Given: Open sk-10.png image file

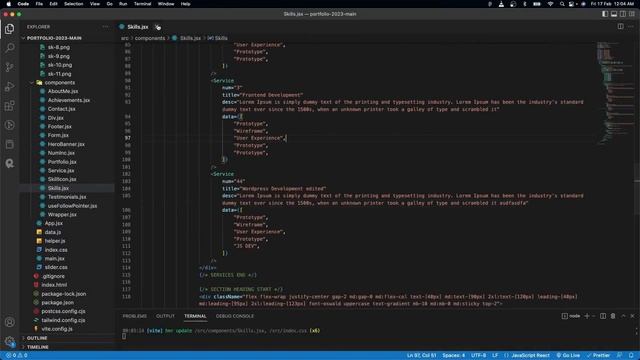Looking at the screenshot, I should (60, 65).
